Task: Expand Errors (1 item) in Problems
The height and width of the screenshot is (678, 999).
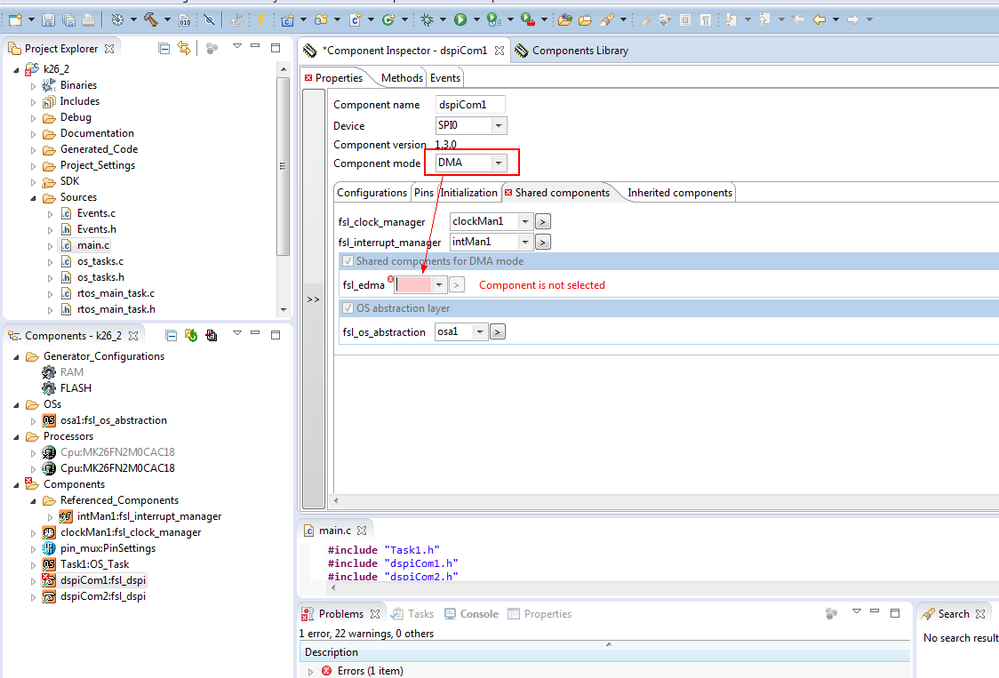Action: [310, 671]
